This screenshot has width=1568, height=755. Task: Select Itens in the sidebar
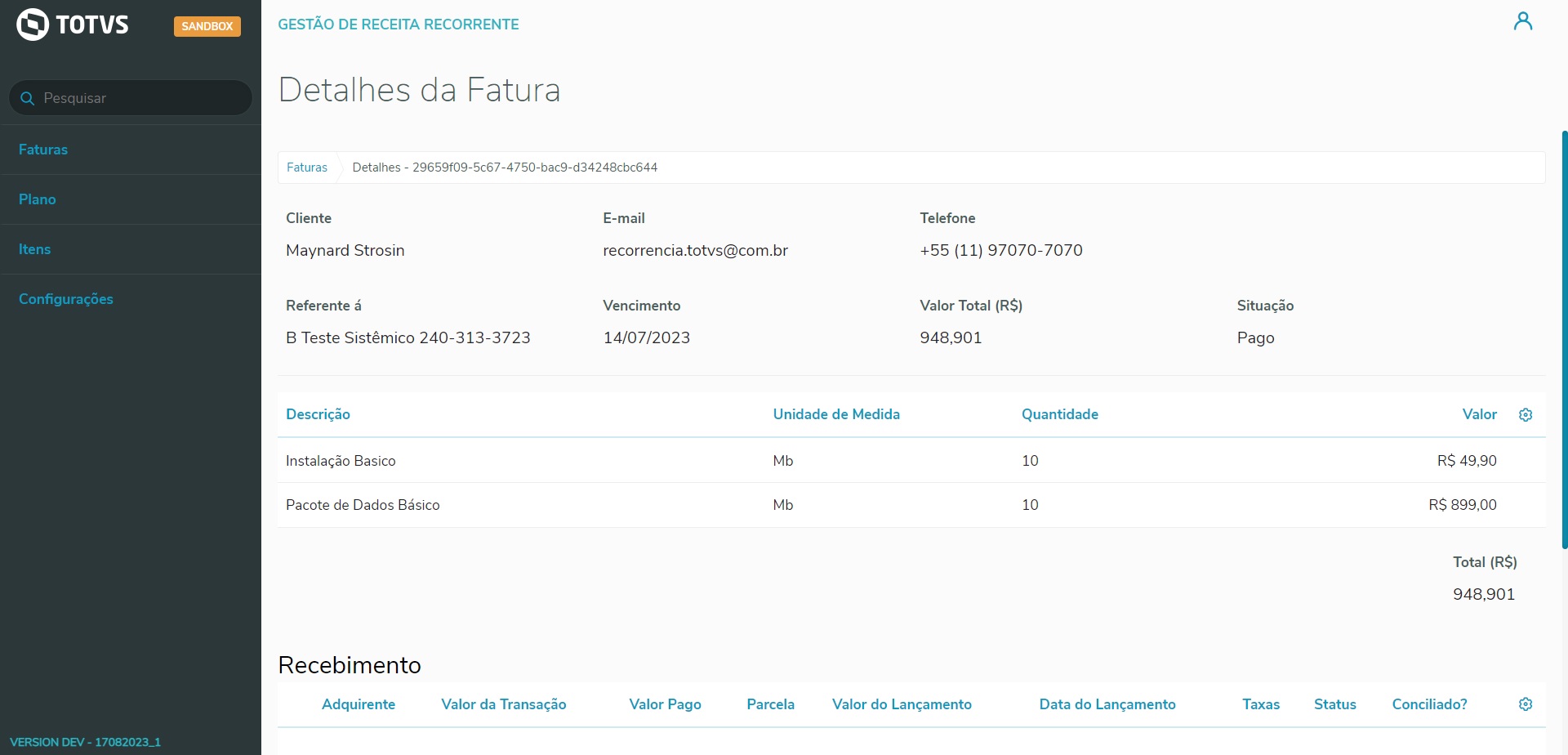(x=34, y=249)
